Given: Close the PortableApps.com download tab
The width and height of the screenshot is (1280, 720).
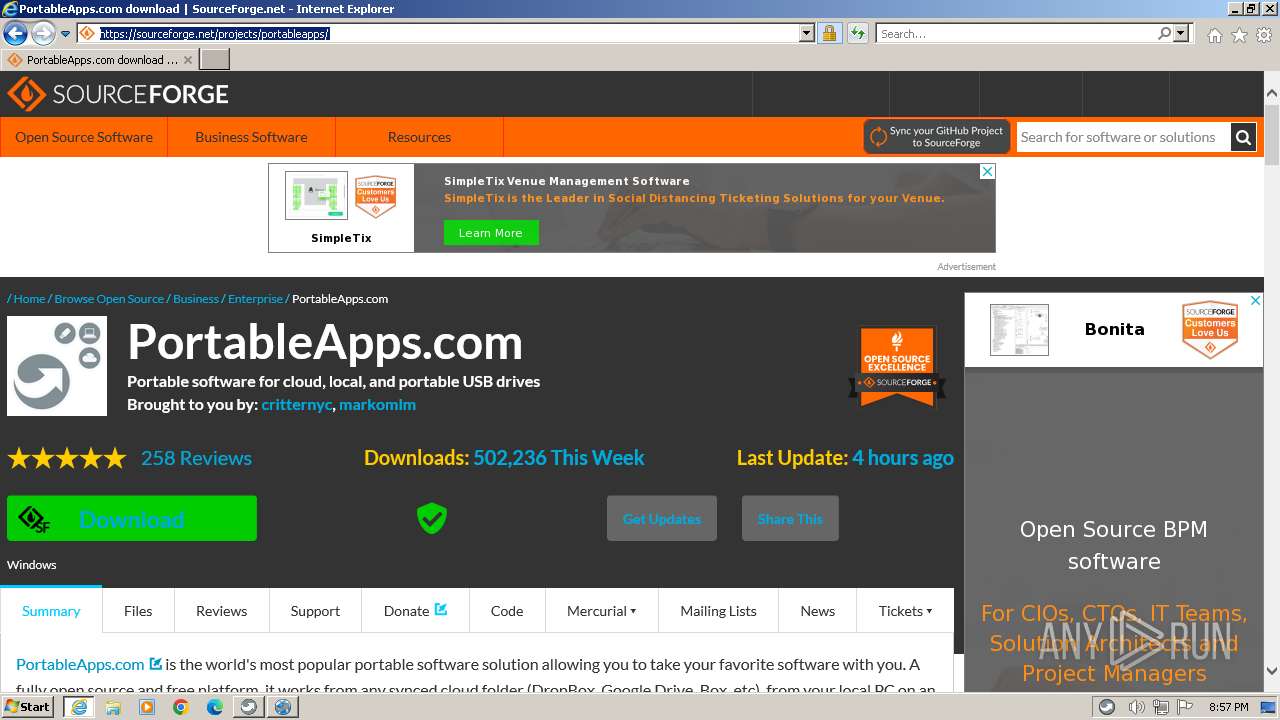Looking at the screenshot, I should pyautogui.click(x=188, y=60).
